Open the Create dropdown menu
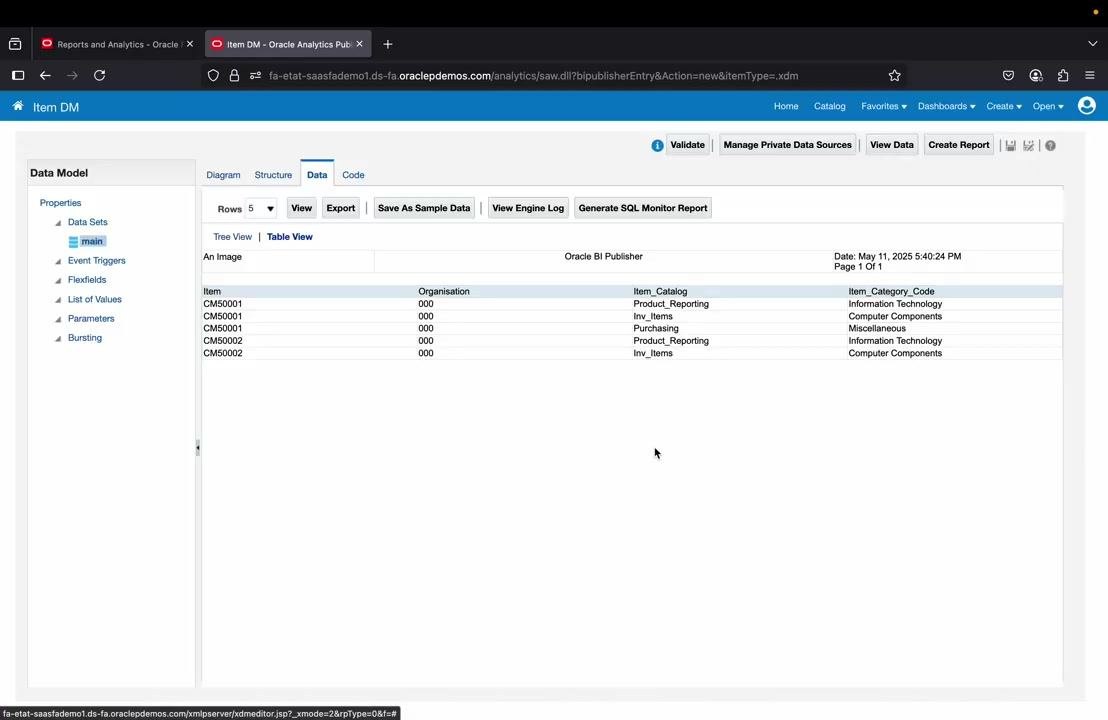1108x720 pixels. coord(1004,106)
